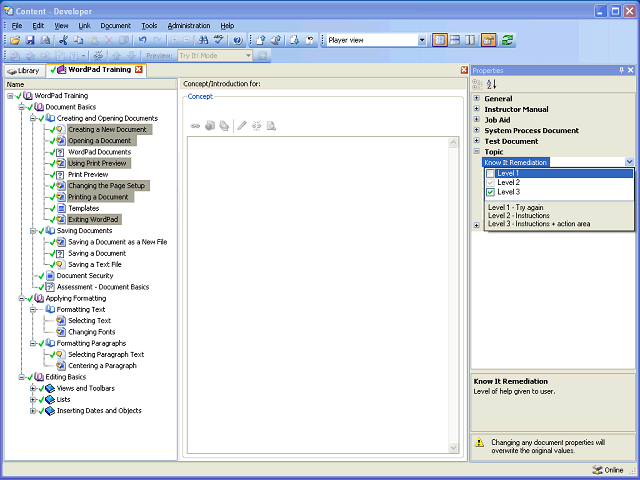Open the Player view dropdown

[x=422, y=40]
